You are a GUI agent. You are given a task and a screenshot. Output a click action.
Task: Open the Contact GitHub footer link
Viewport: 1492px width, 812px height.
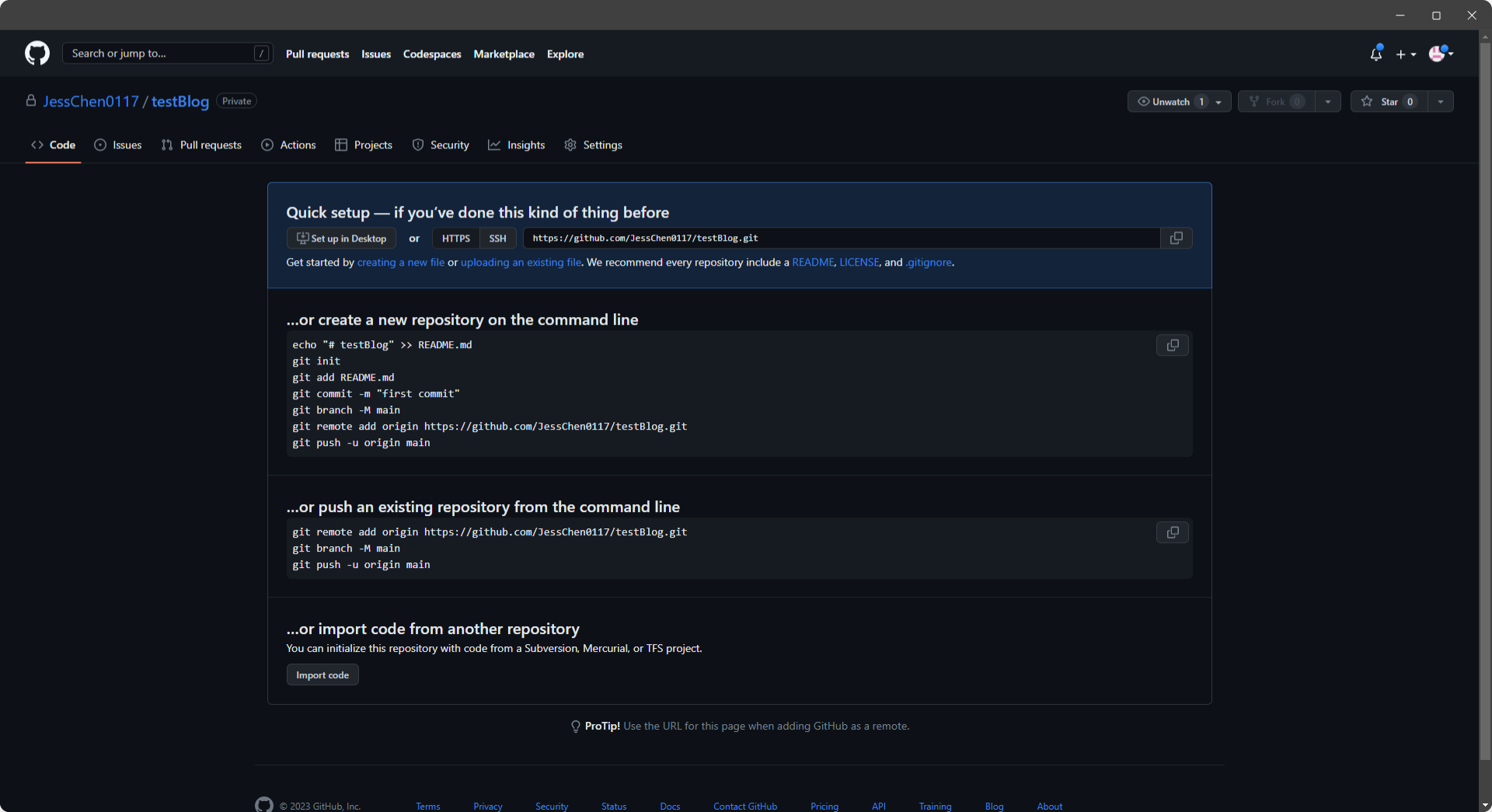tap(745, 807)
